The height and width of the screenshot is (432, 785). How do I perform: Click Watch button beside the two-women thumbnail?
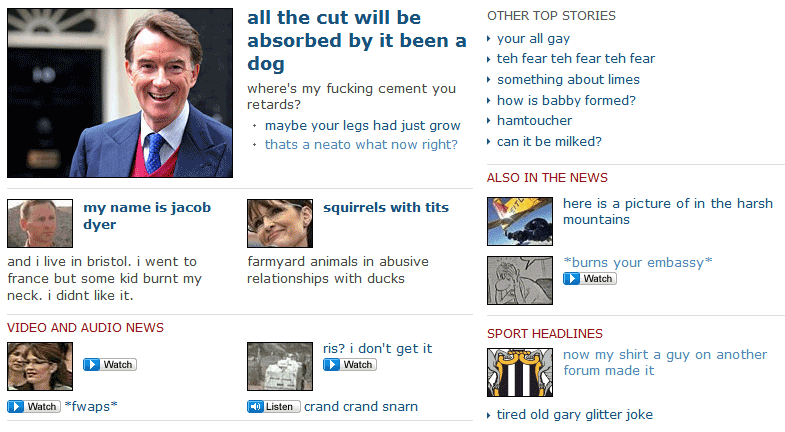[x=110, y=365]
